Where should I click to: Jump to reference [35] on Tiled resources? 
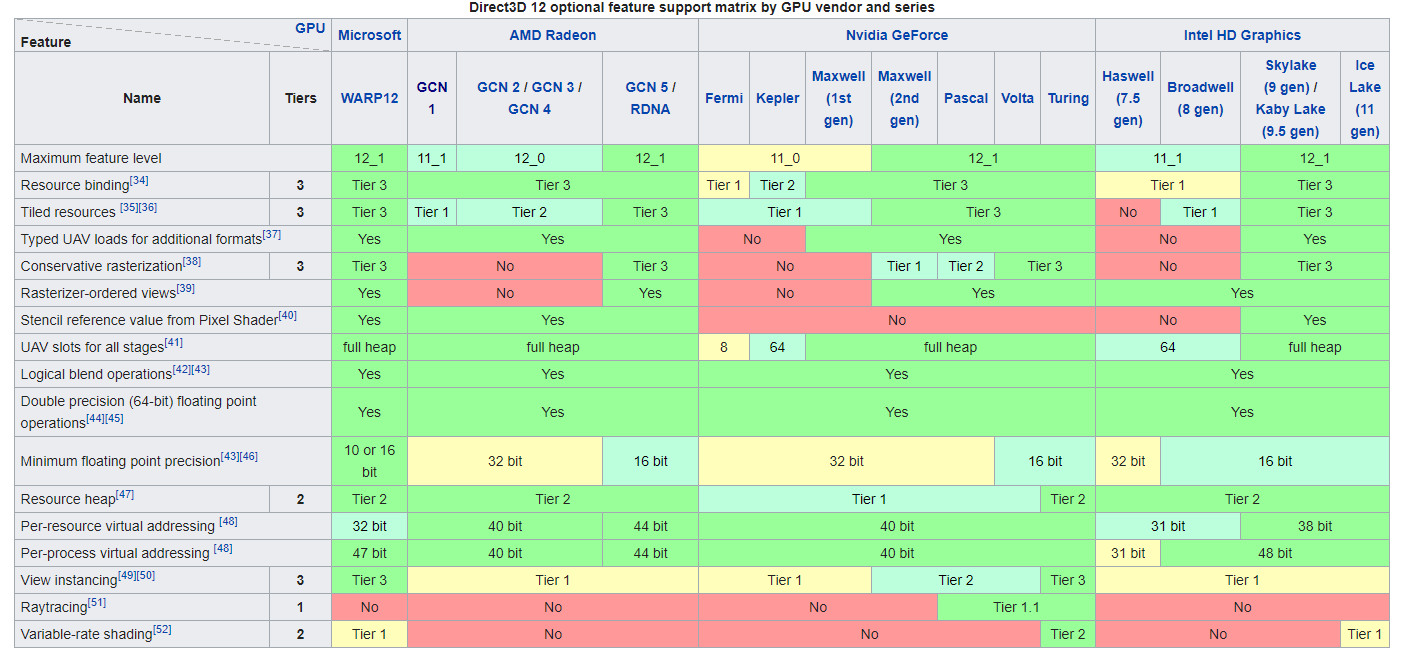click(x=129, y=208)
